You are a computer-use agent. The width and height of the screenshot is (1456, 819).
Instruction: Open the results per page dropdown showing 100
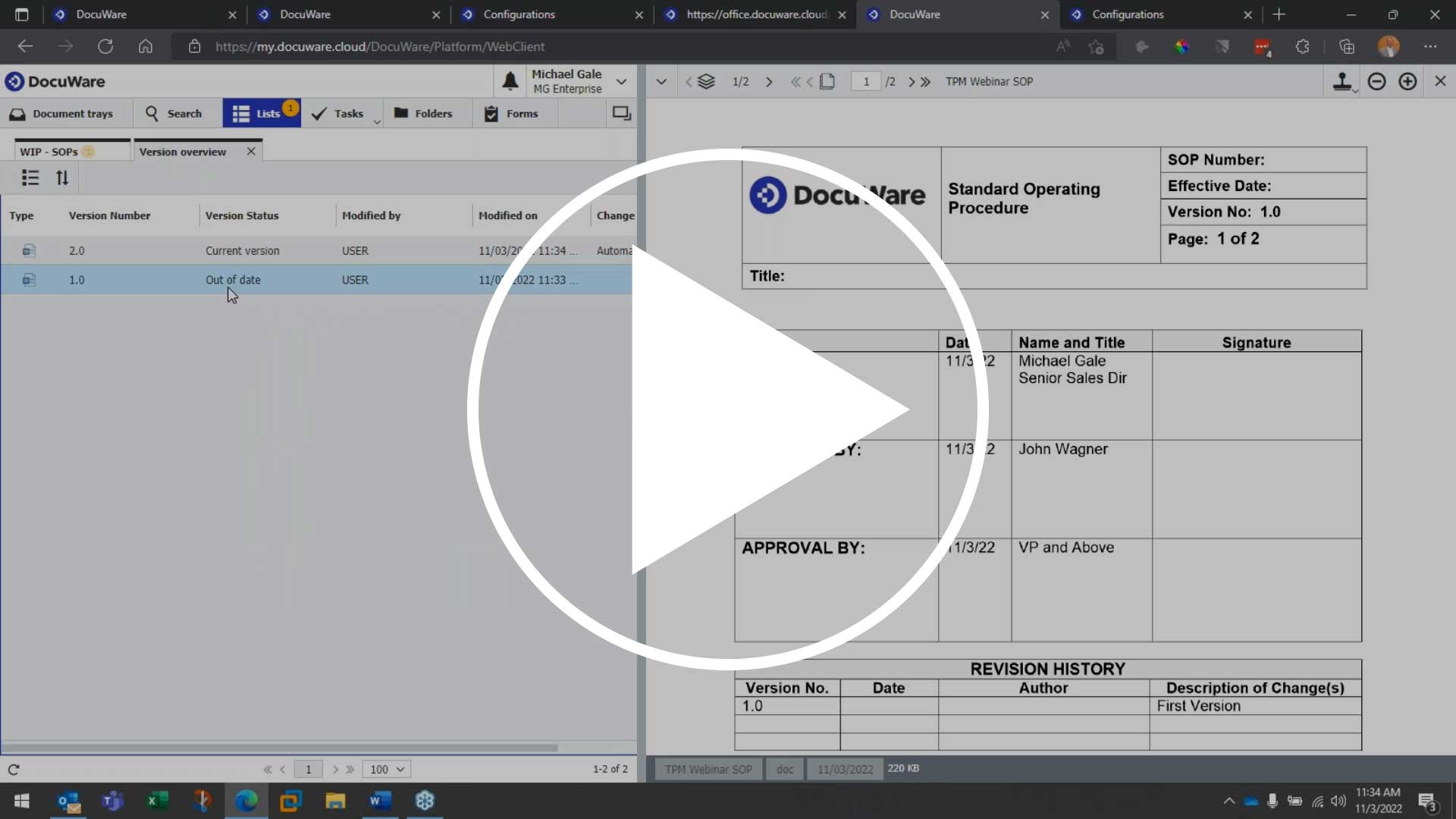click(x=386, y=769)
